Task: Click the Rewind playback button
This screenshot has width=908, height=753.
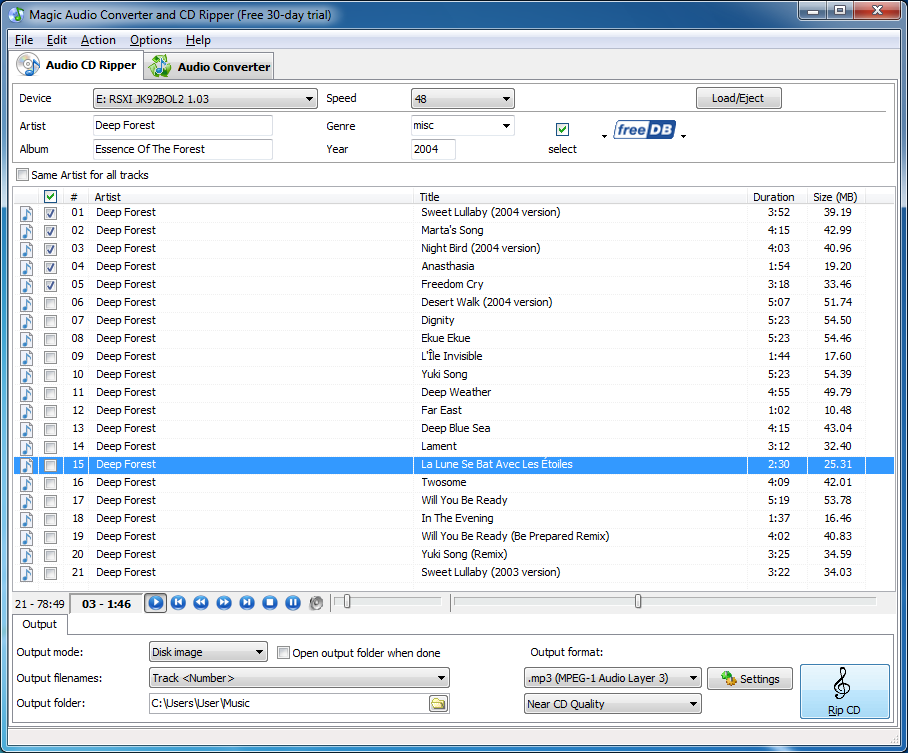Action: (x=201, y=603)
